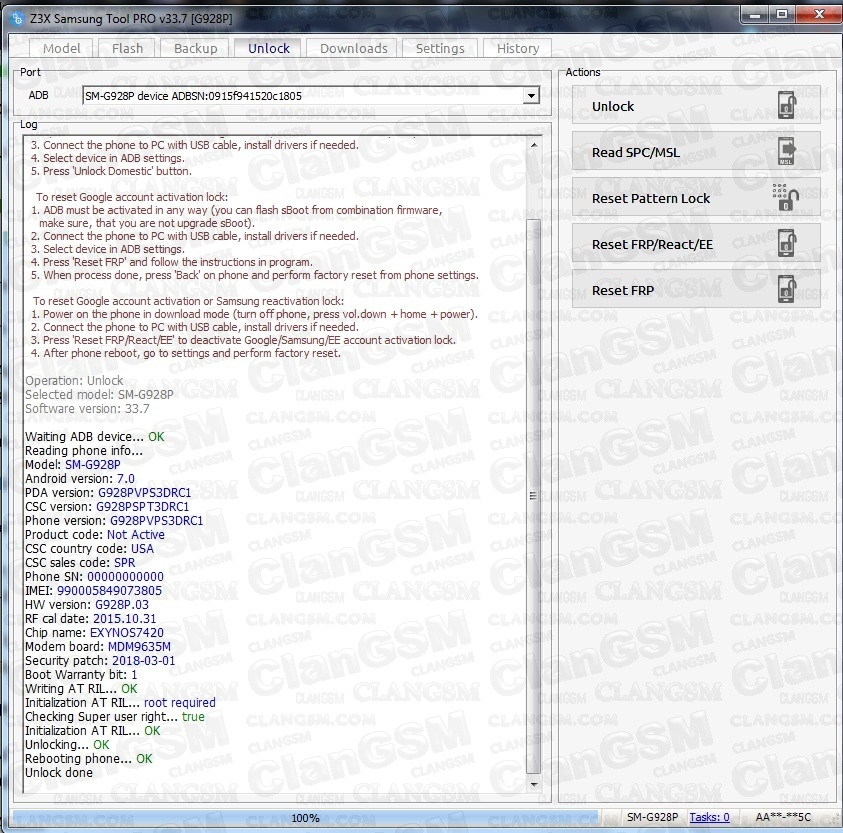Click the Modem board MDM9635M

point(139,646)
